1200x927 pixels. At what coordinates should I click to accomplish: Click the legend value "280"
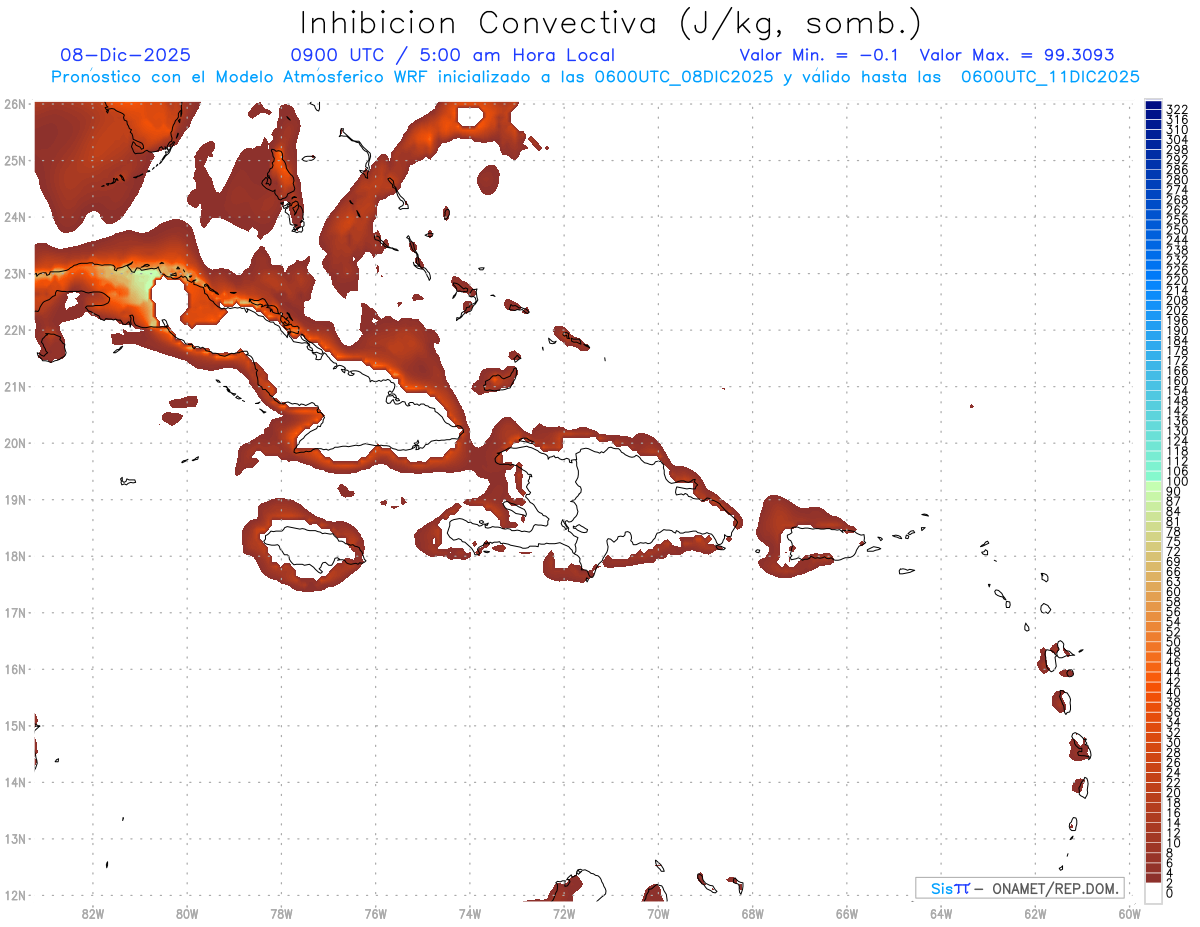(x=1177, y=179)
